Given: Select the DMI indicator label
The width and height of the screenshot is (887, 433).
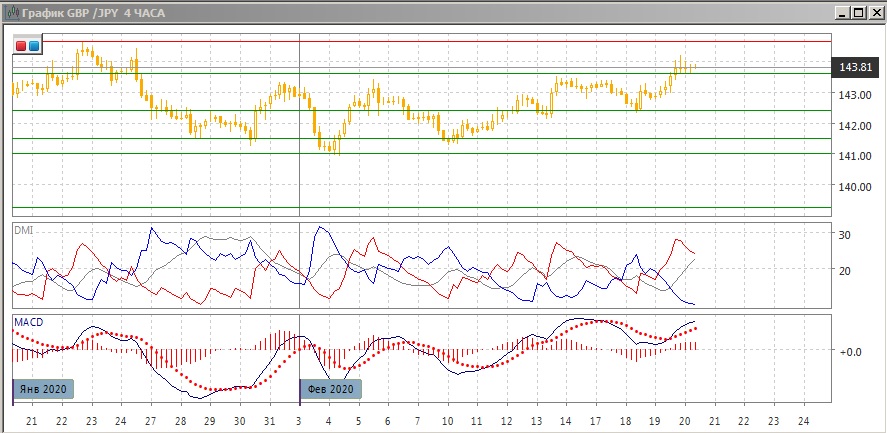Looking at the screenshot, I should pos(23,230).
